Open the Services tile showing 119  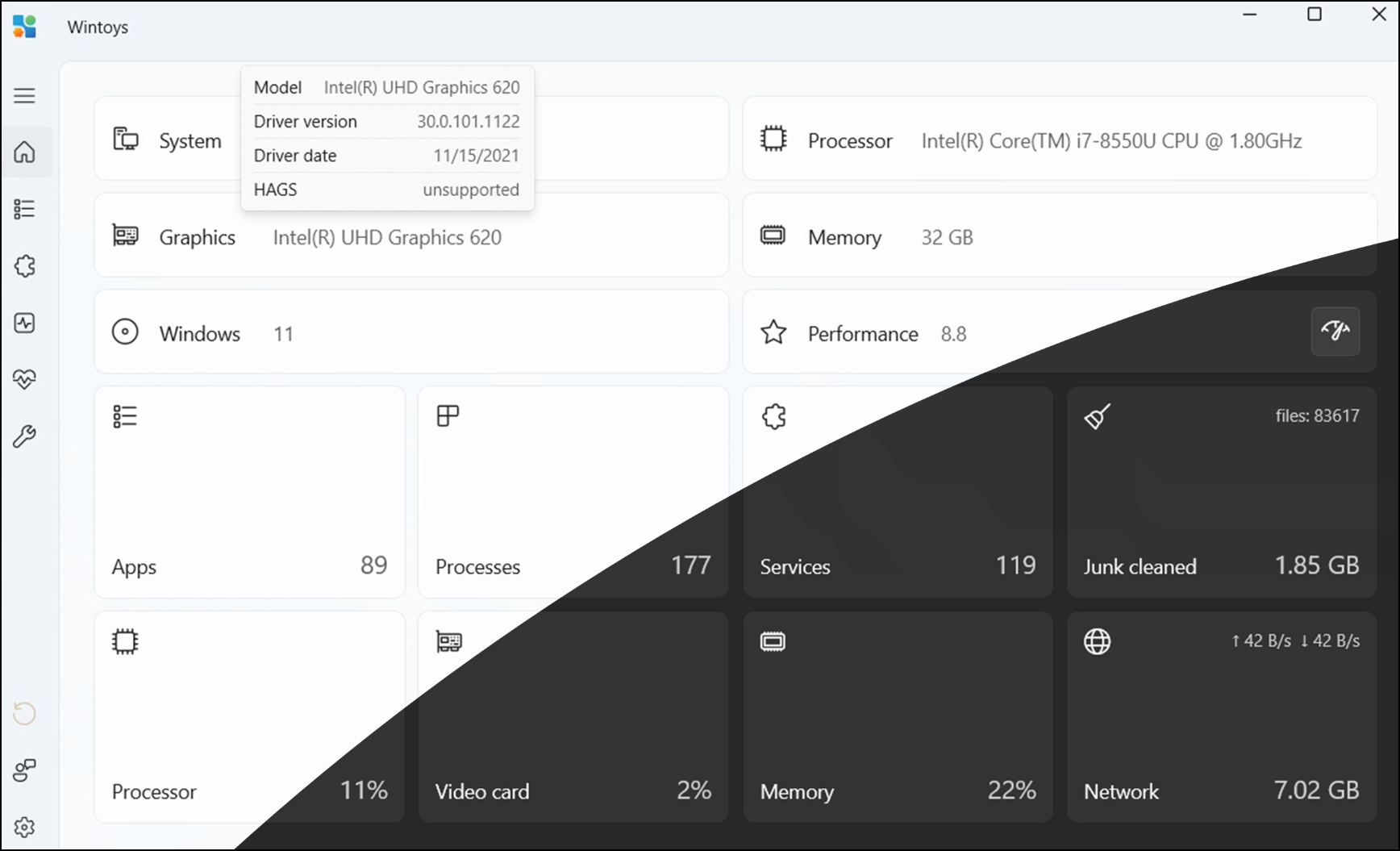tap(898, 492)
